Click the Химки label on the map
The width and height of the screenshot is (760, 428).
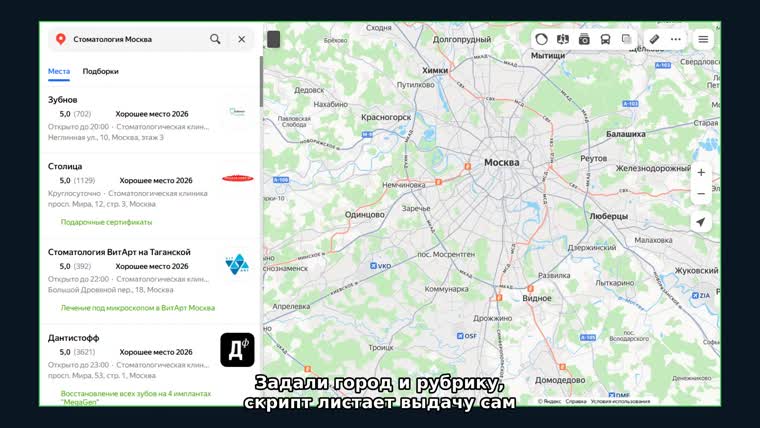435,70
